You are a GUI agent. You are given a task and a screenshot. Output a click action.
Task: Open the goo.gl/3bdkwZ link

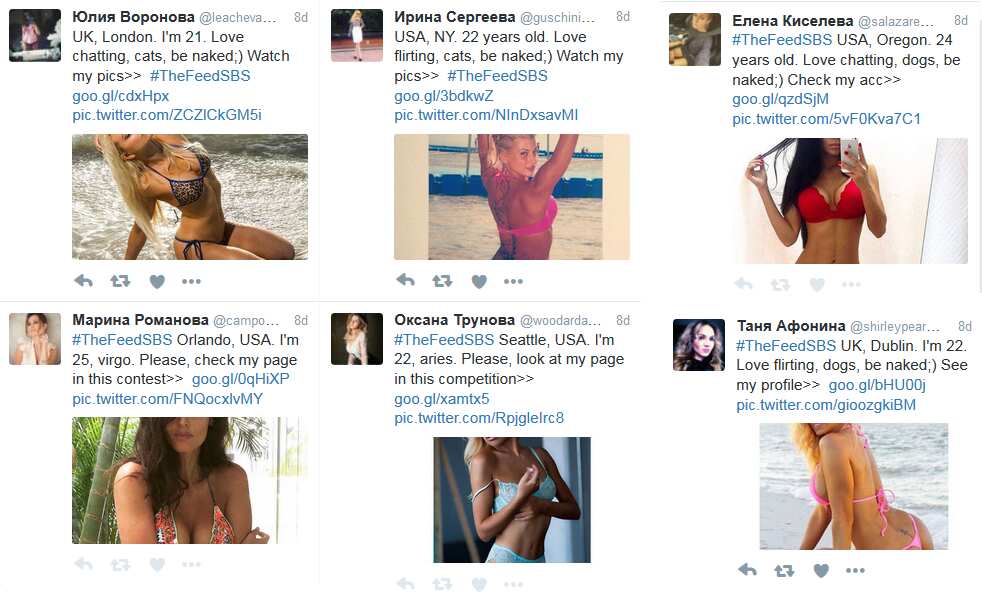(x=443, y=96)
